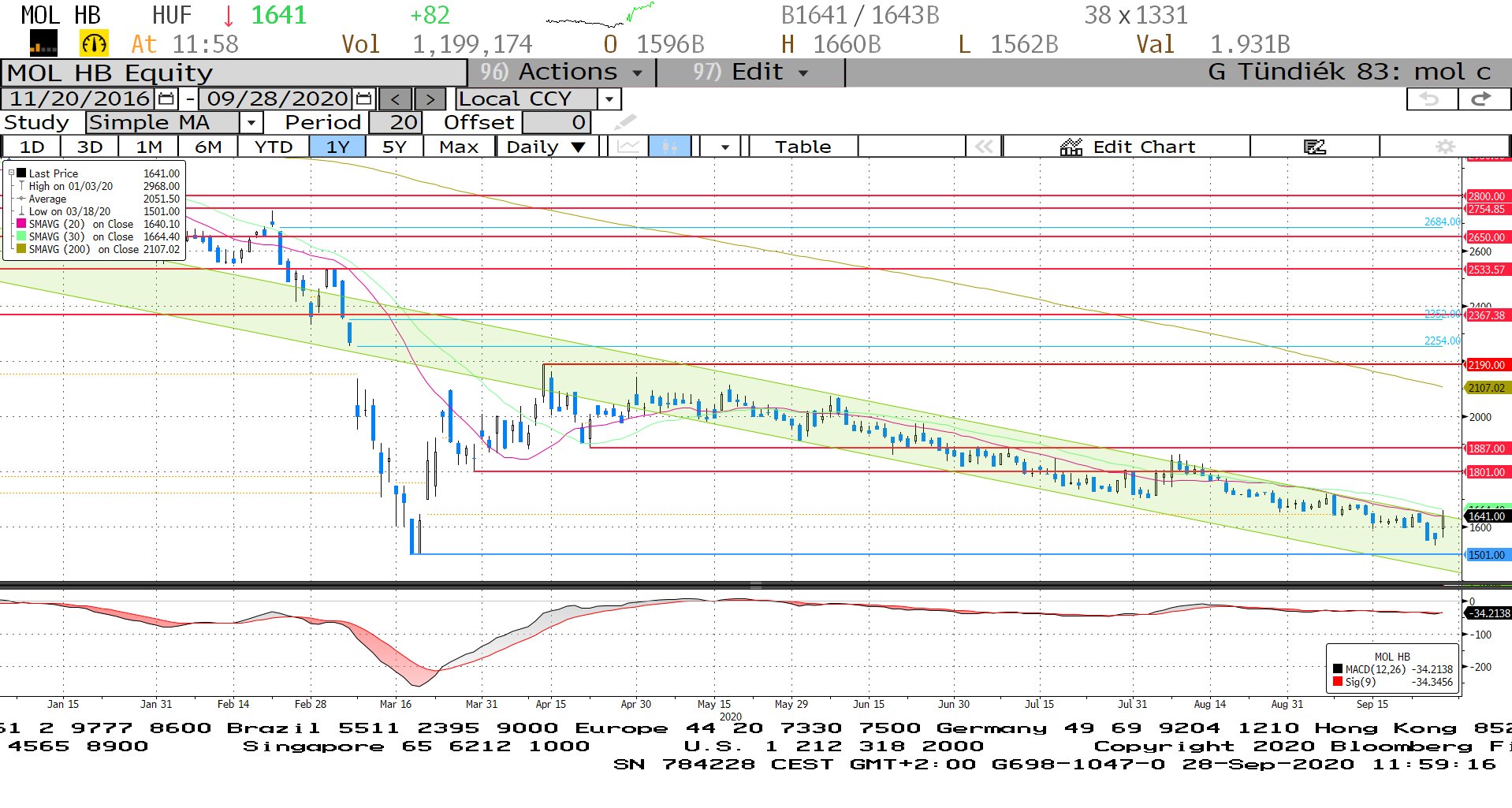Click the 2190.00 price level marker
Image resolution: width=1512 pixels, height=808 pixels.
click(x=1486, y=365)
